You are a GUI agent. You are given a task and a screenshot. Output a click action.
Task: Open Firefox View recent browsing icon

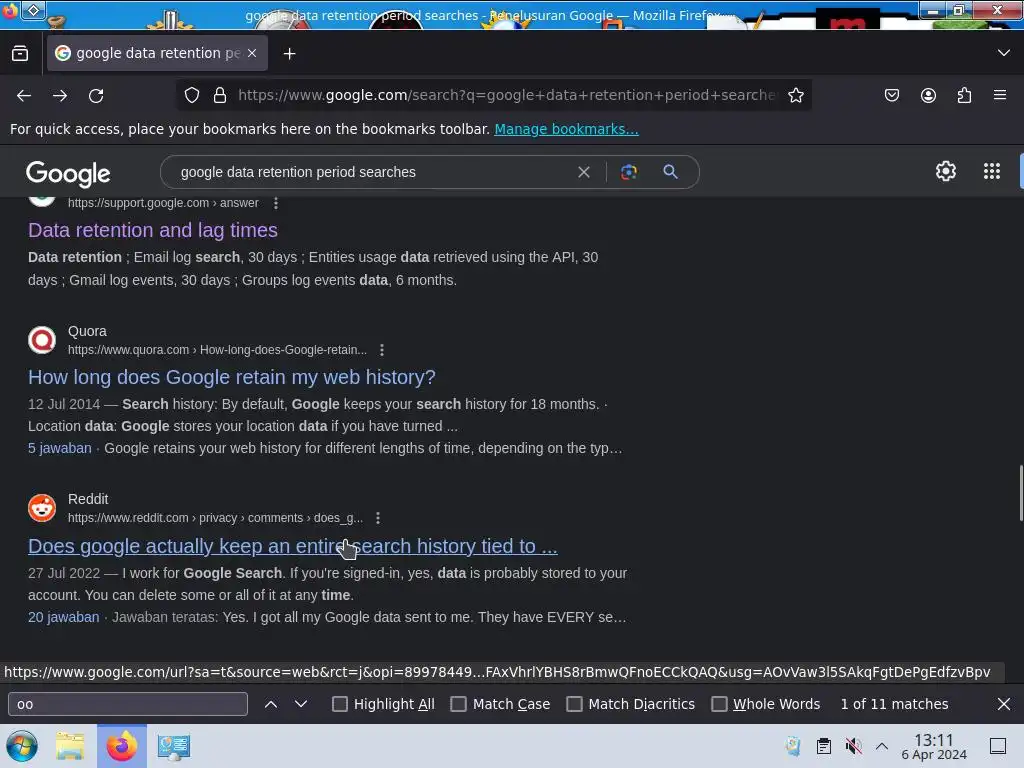point(20,54)
